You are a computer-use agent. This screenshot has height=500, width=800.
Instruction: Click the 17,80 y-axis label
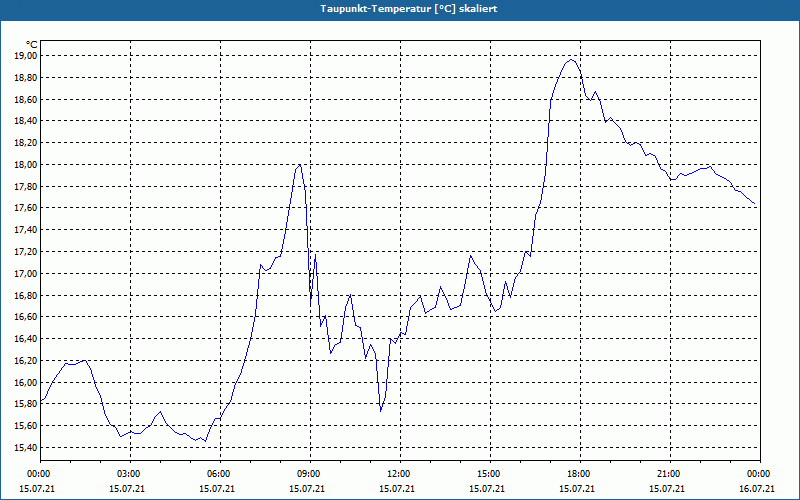coord(27,187)
